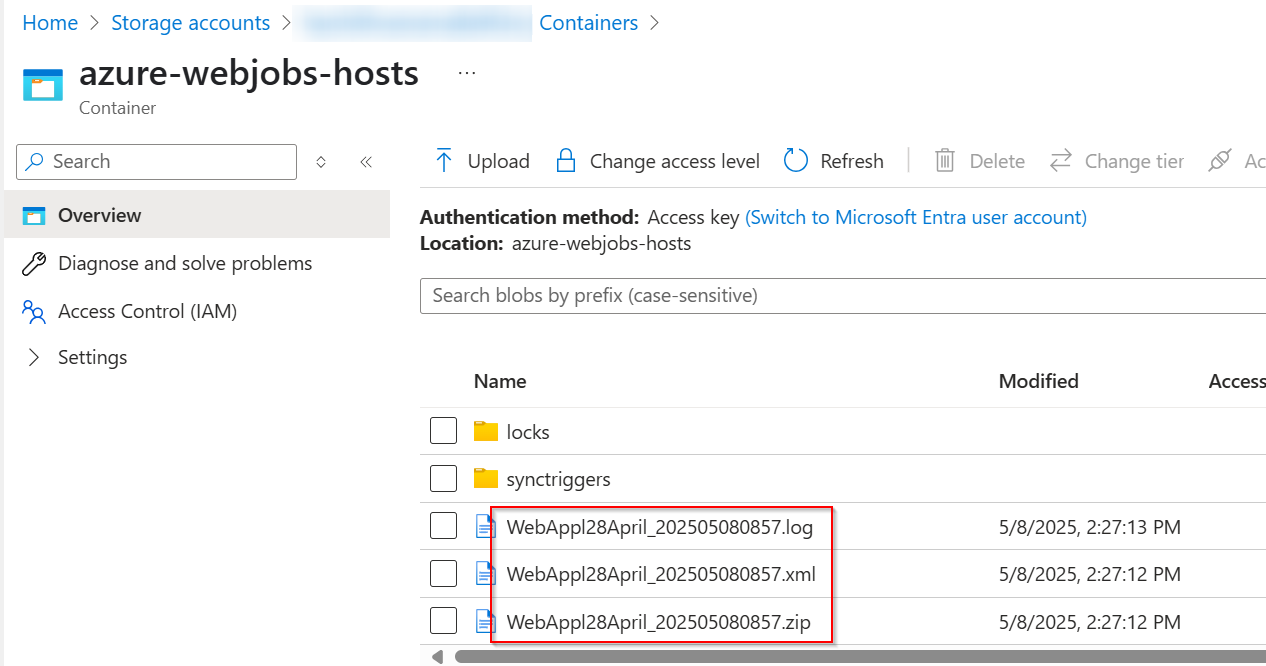Click the Change tier arrows icon
The width and height of the screenshot is (1266, 666).
[1061, 161]
